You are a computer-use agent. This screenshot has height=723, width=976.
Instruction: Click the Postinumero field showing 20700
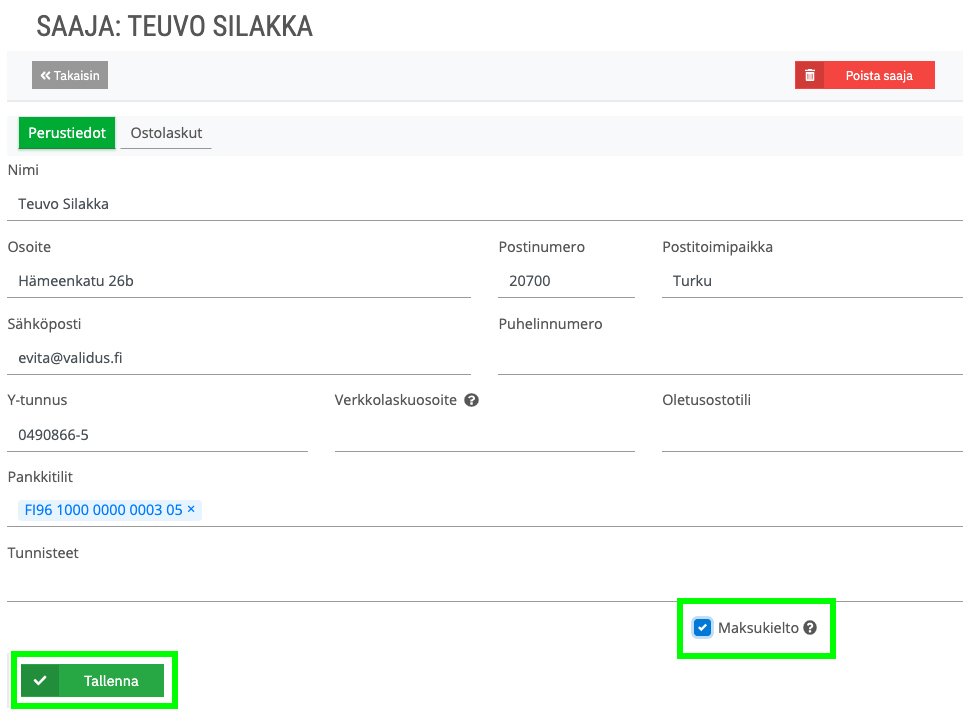(566, 281)
